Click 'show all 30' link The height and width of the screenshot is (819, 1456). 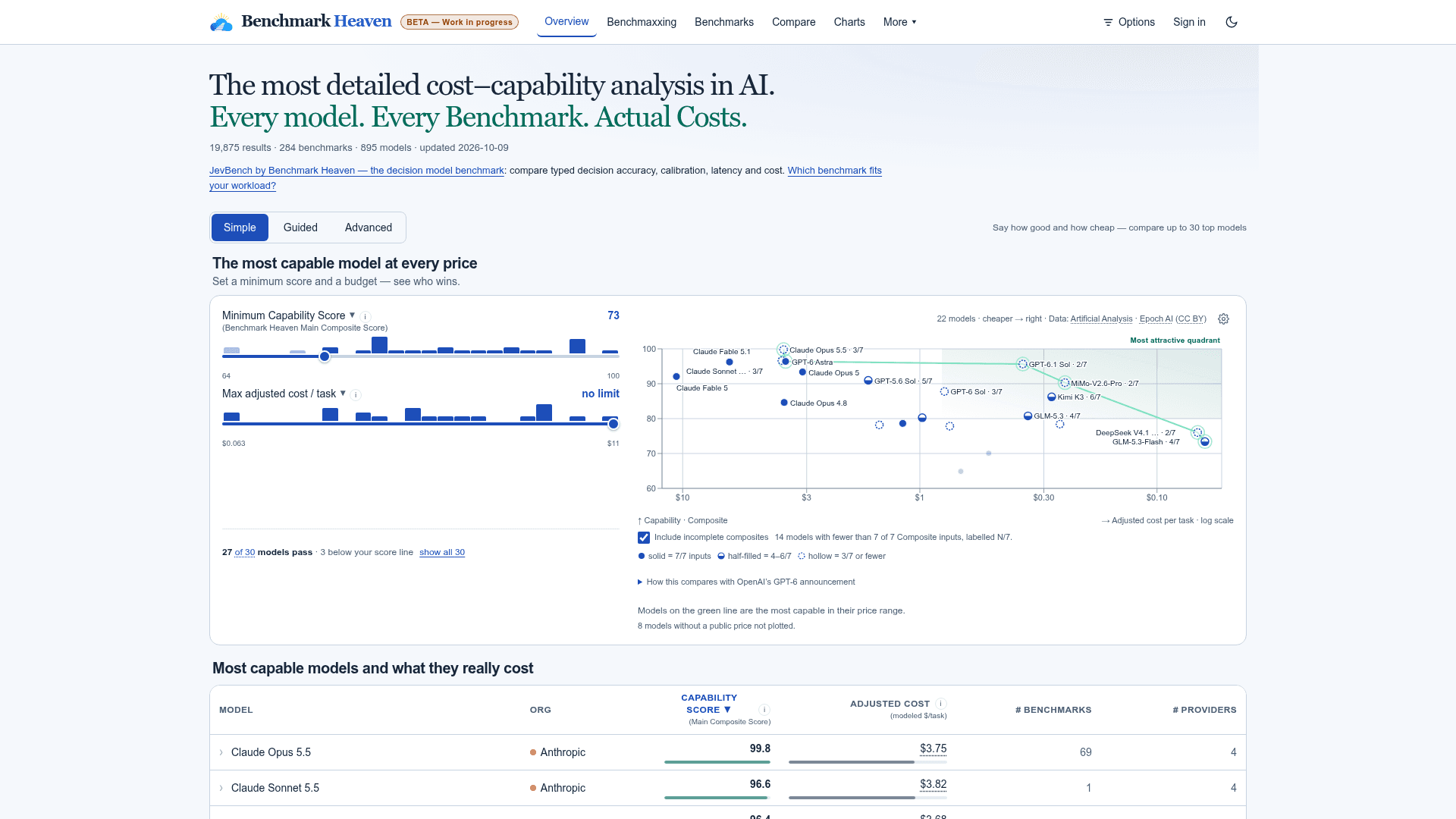pos(442,552)
